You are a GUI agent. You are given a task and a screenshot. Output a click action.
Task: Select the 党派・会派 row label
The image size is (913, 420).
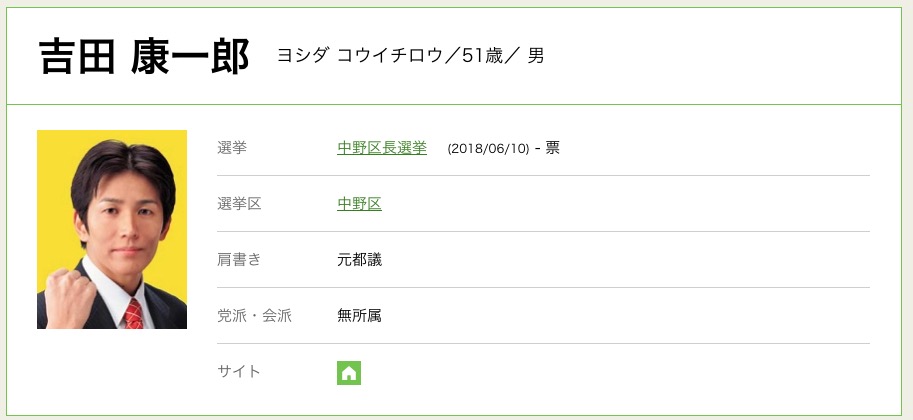click(254, 316)
